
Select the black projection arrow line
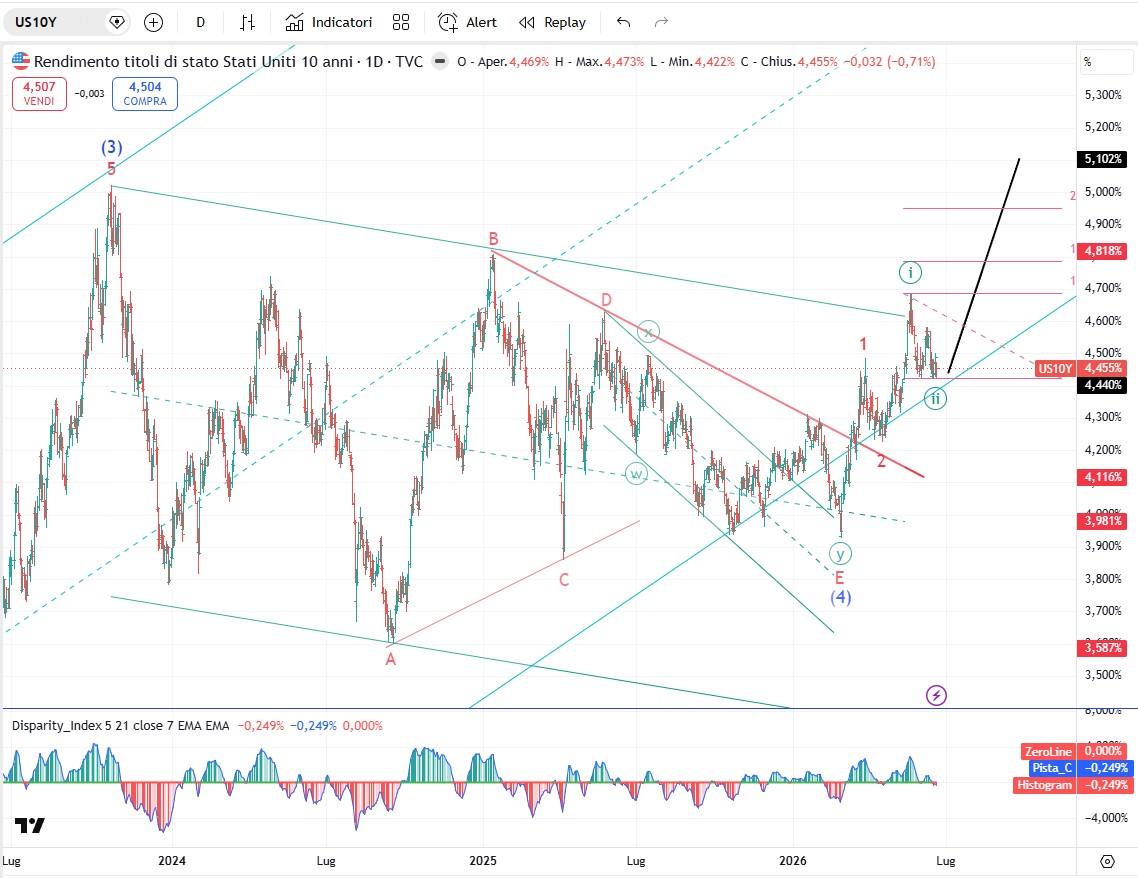click(x=984, y=266)
